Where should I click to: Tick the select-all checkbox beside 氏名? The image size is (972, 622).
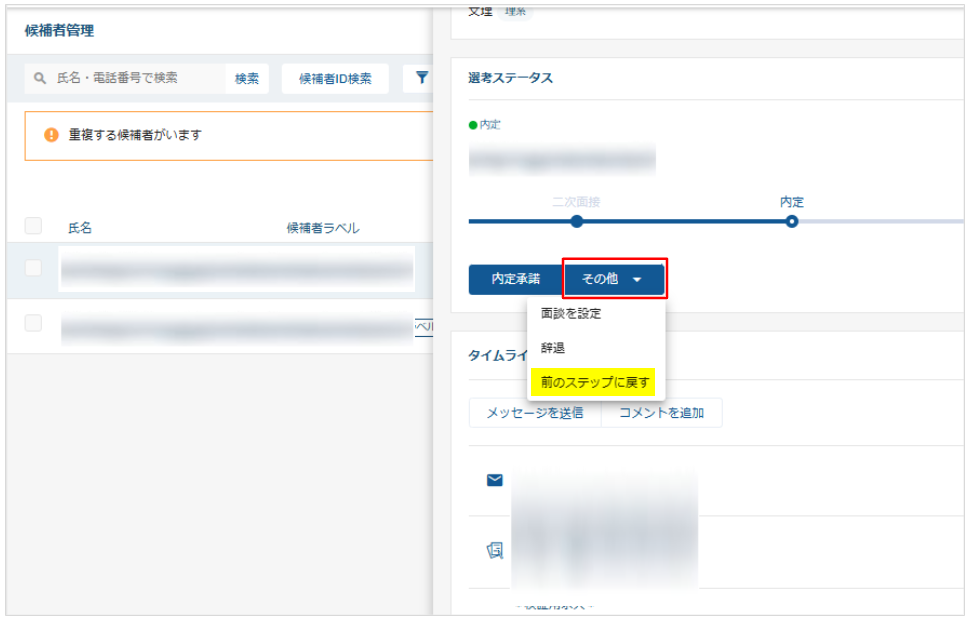coord(34,227)
